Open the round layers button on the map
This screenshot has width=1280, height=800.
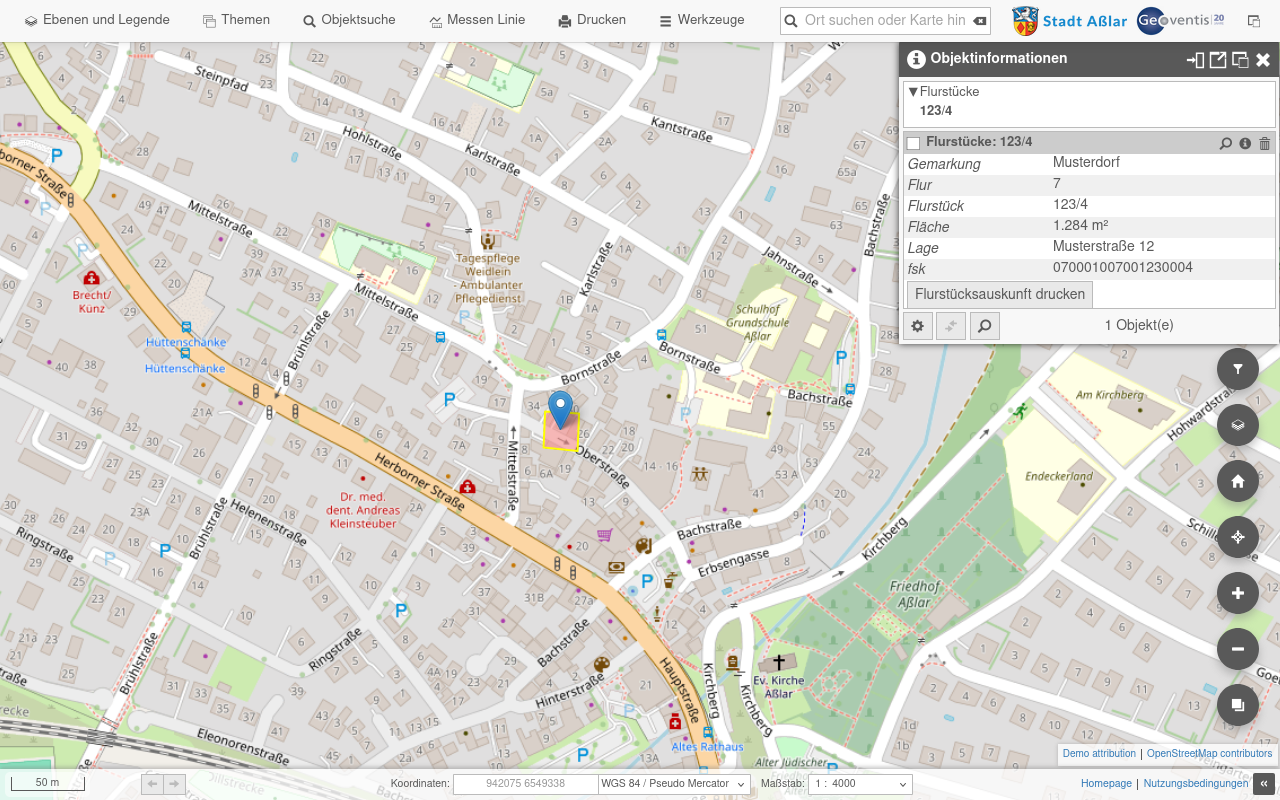pyautogui.click(x=1237, y=425)
